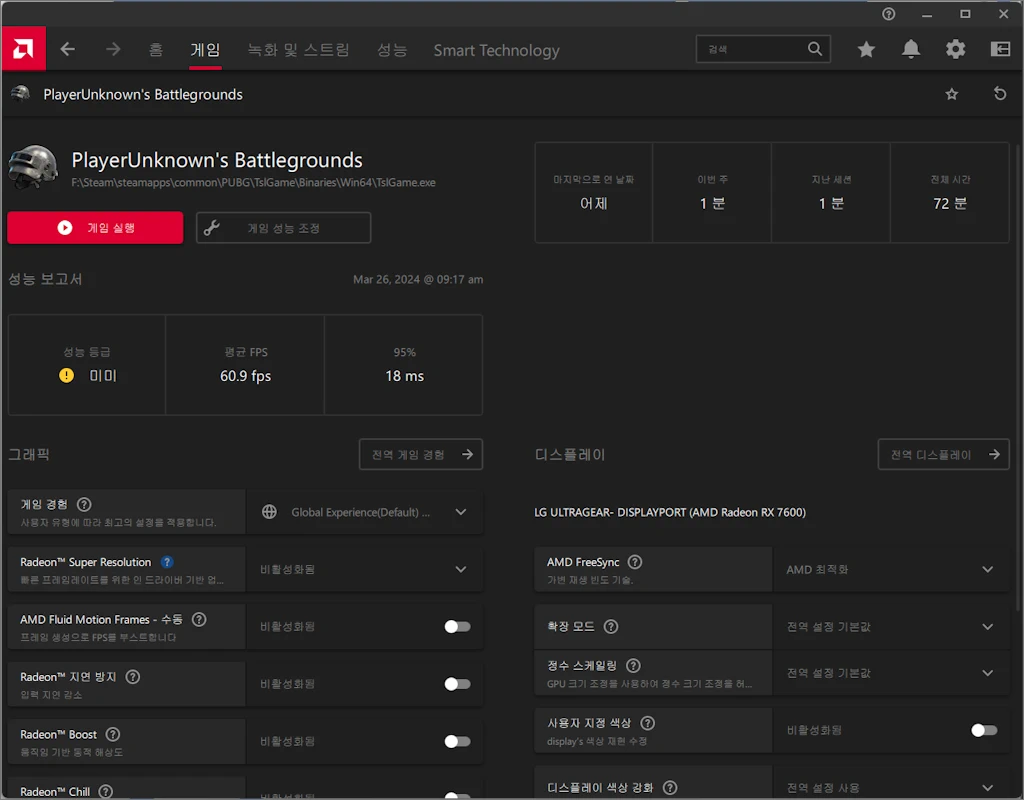
Task: Go back with the left arrow
Action: point(68,49)
